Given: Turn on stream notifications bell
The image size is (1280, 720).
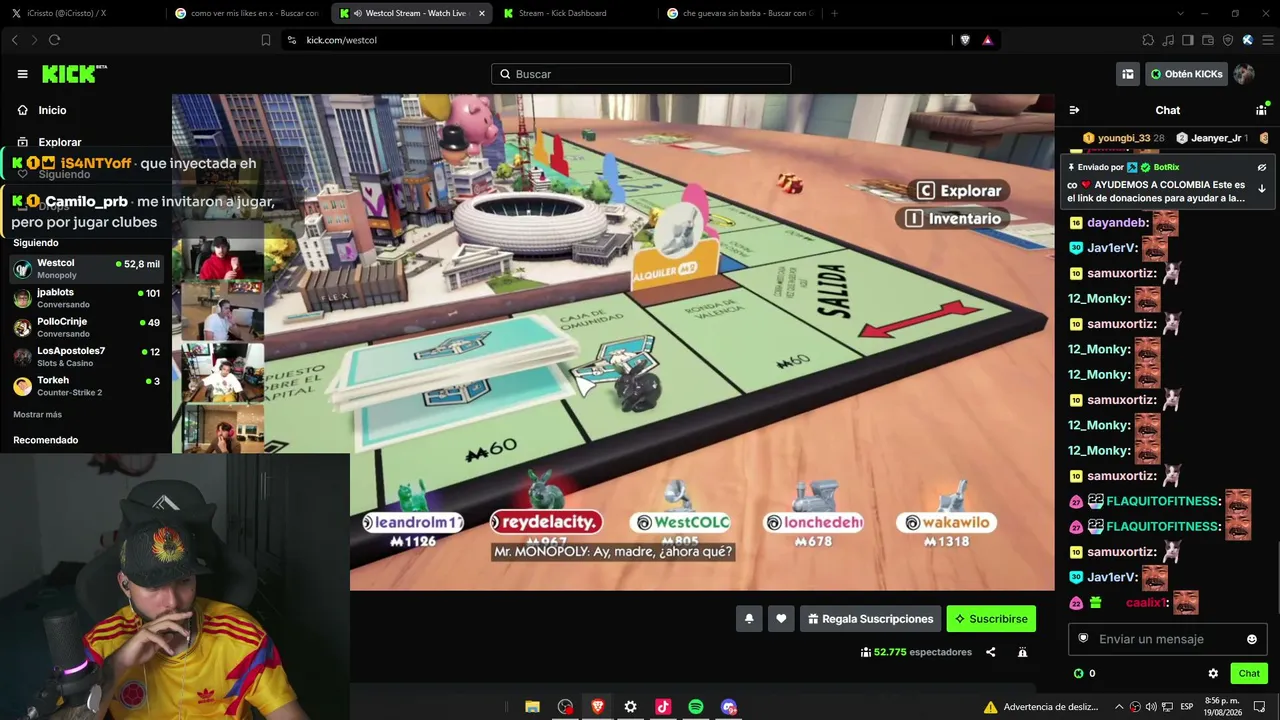Looking at the screenshot, I should 749,619.
